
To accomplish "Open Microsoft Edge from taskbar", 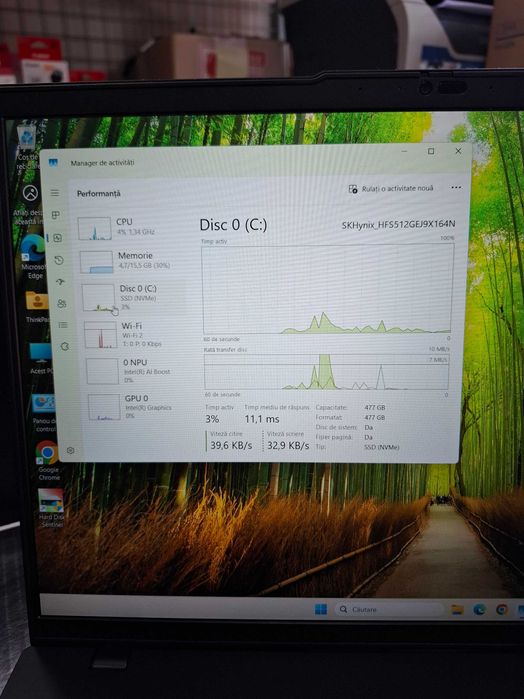I will tap(479, 609).
